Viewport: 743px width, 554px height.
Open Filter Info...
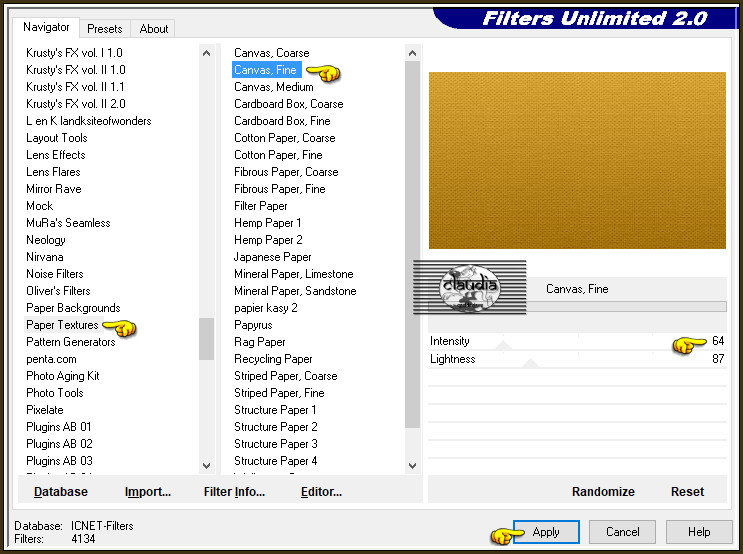[234, 492]
